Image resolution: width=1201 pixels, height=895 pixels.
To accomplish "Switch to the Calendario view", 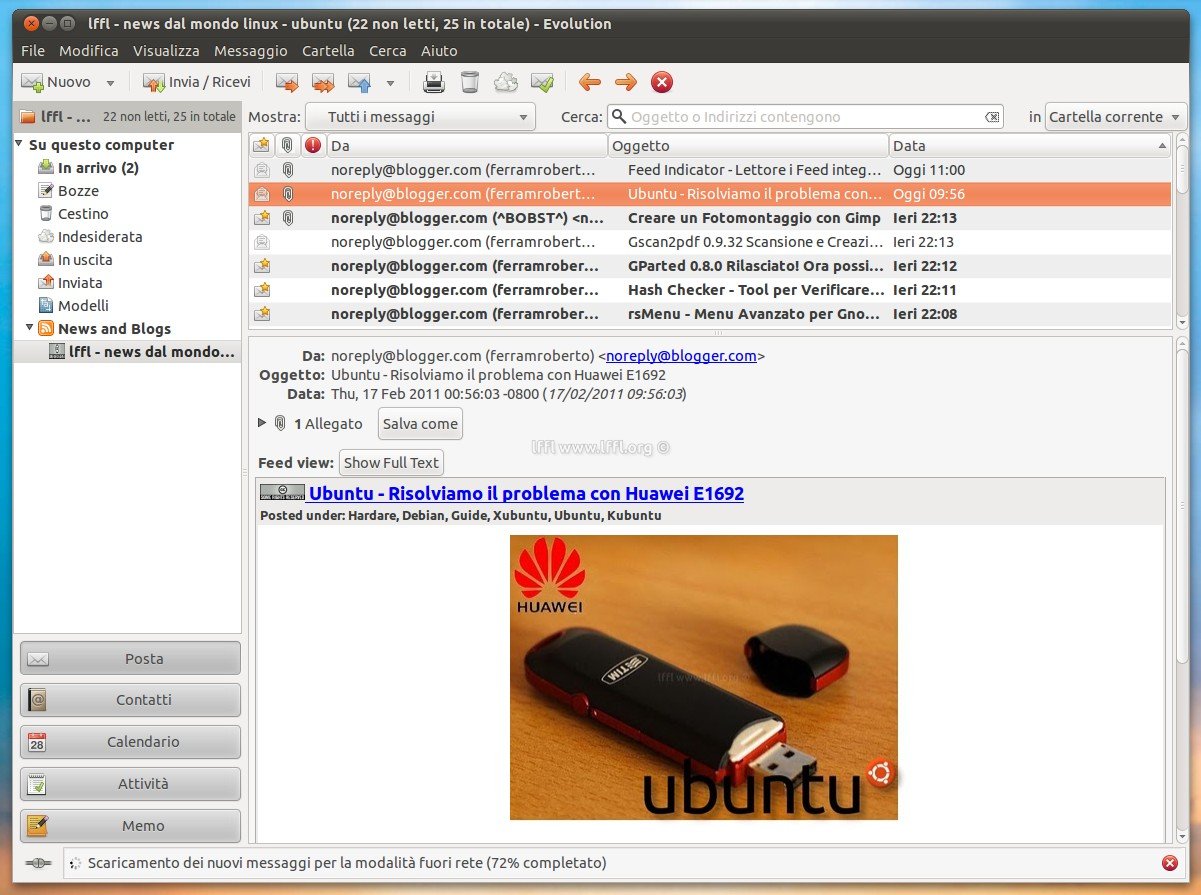I will [x=130, y=742].
